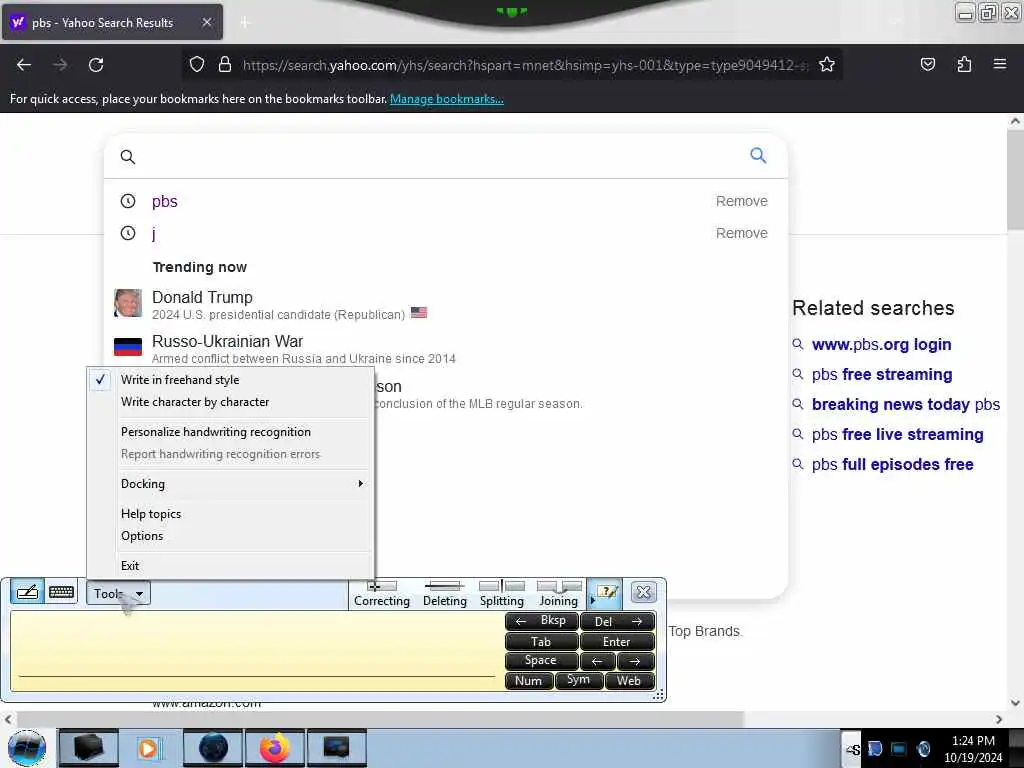1024x768 pixels.
Task: Click the Bksp key
Action: (x=541, y=621)
